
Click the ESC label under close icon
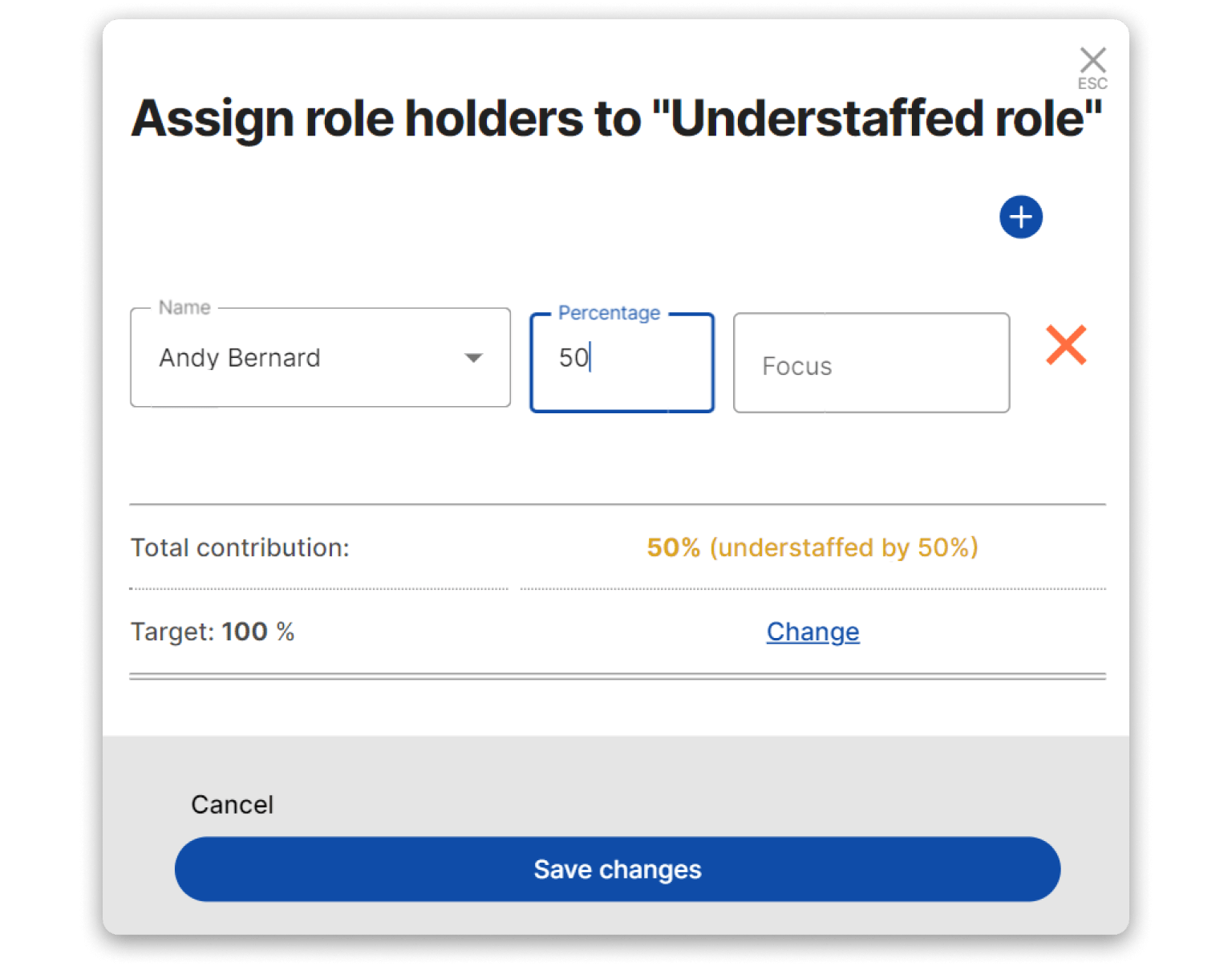[1092, 83]
